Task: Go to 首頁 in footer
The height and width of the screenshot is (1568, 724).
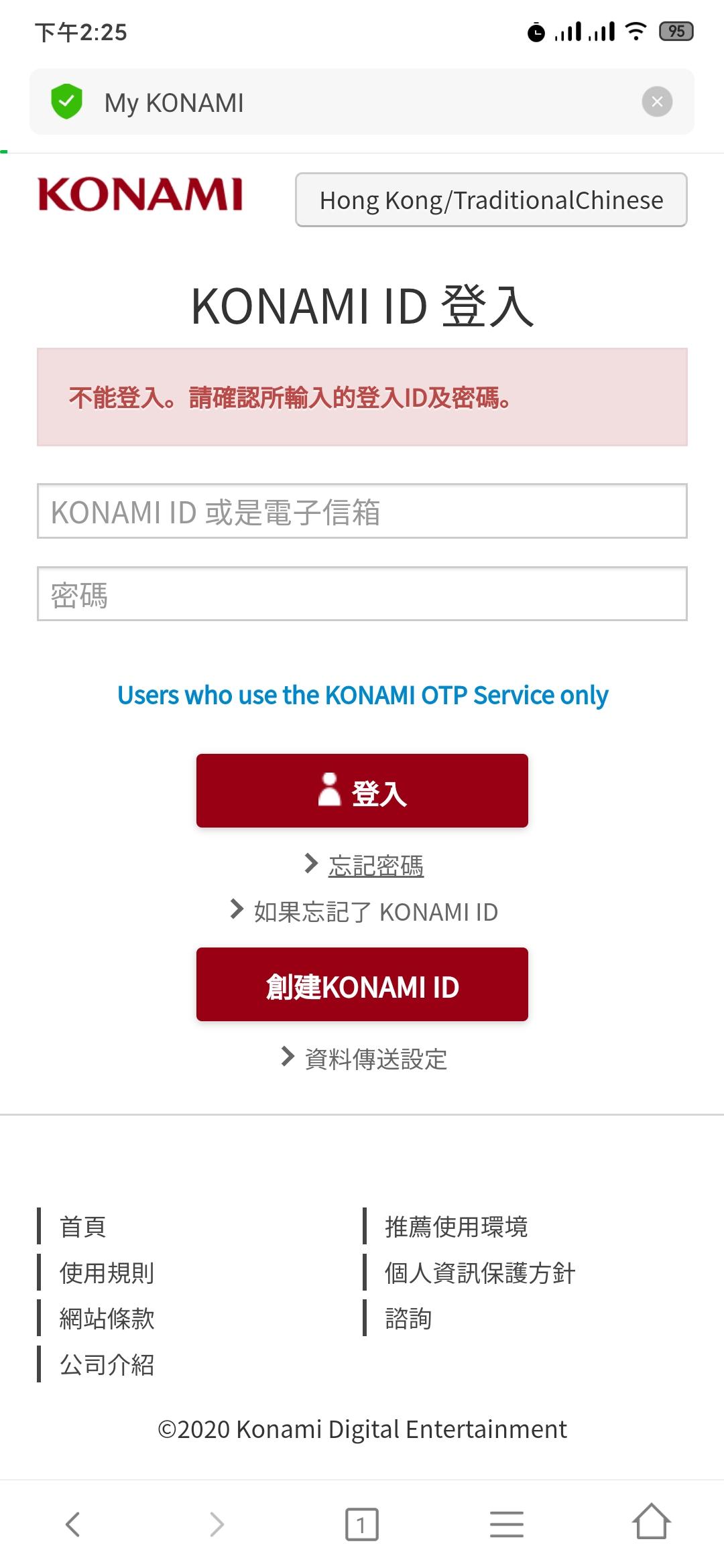Action: [x=83, y=1227]
